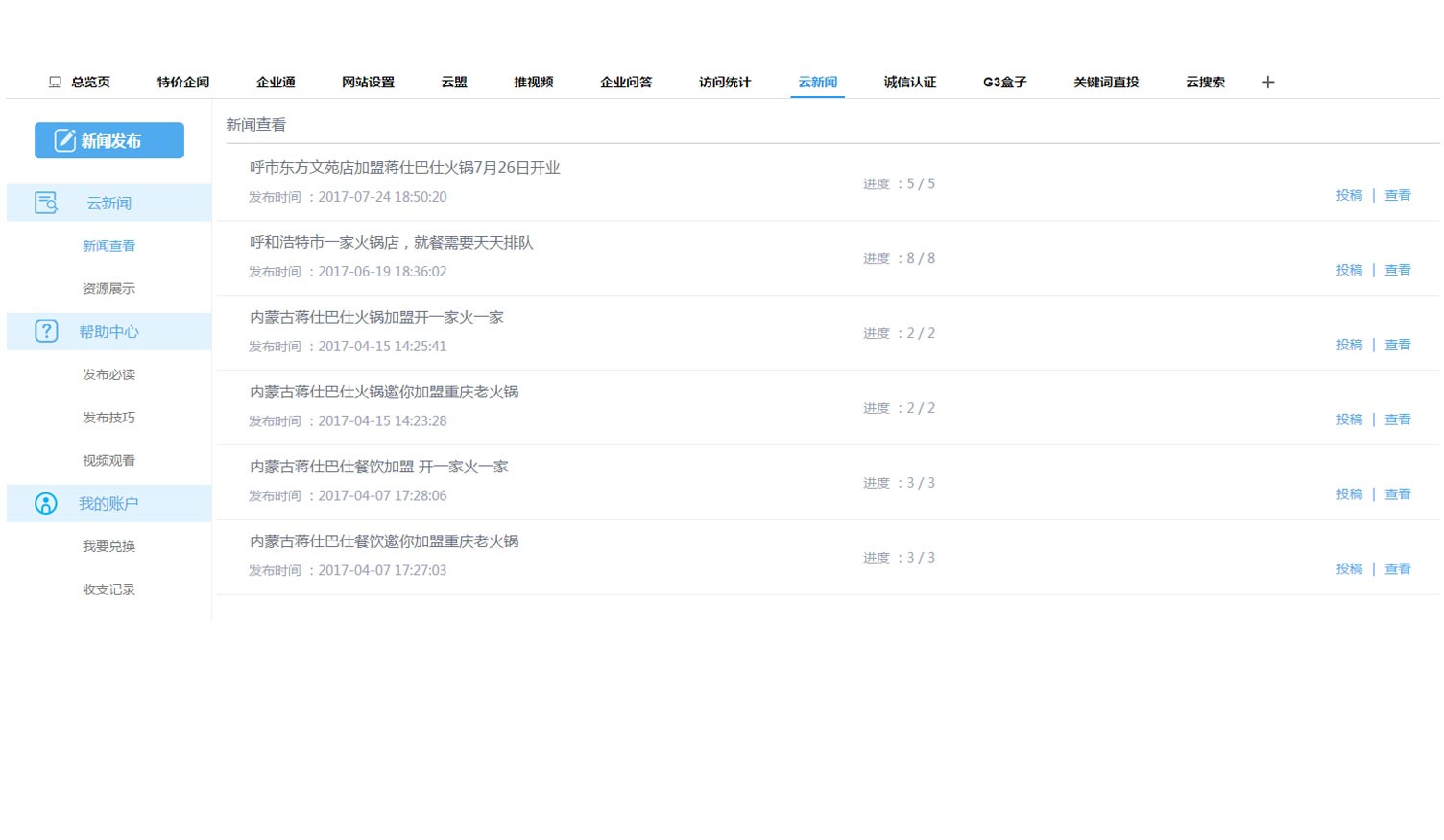Click publish time 2017-04-15 14:25:41
Screen dimensions: 1444x840
382,347
